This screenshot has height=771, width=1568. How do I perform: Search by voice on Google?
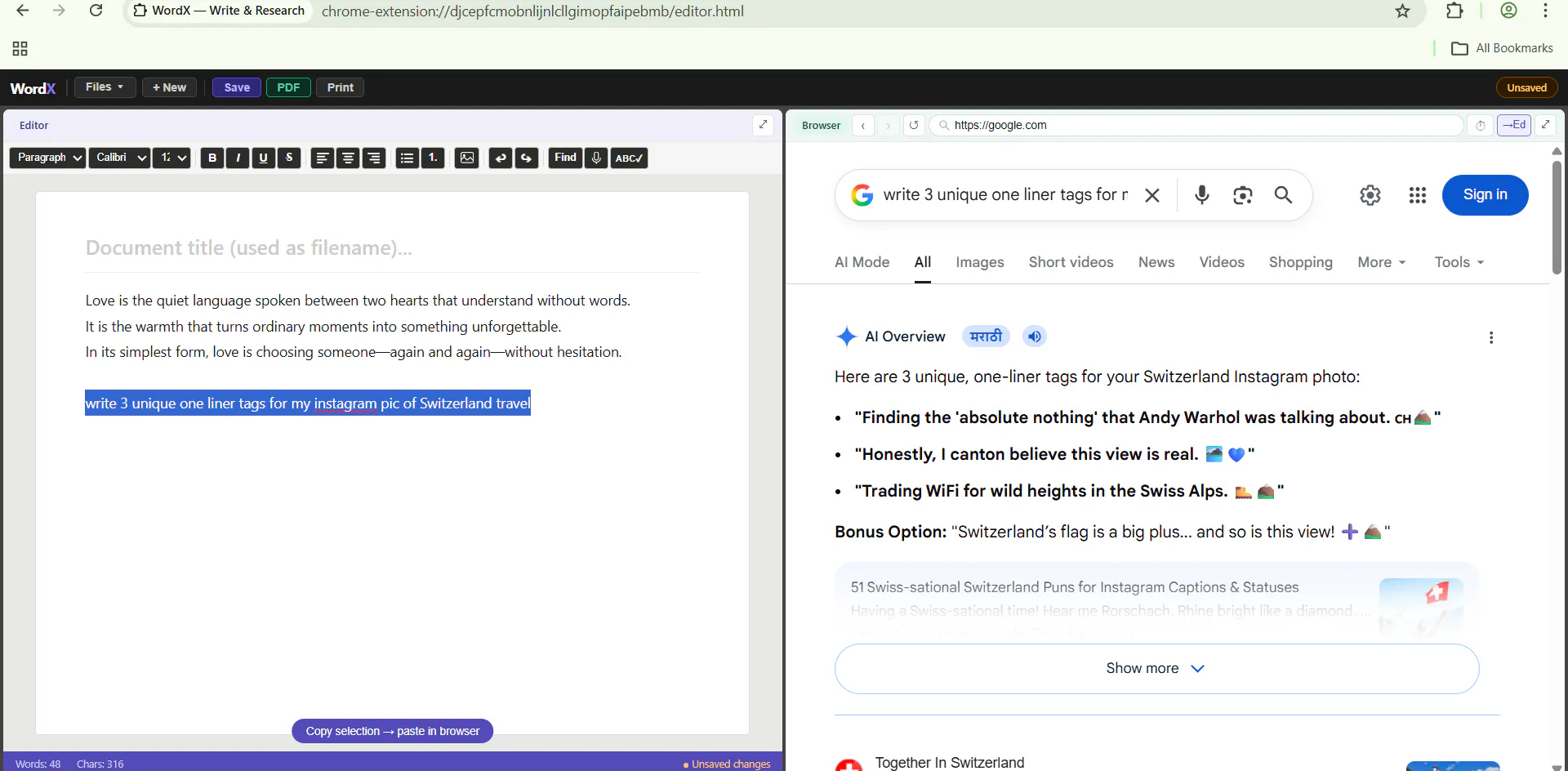[x=1202, y=194]
